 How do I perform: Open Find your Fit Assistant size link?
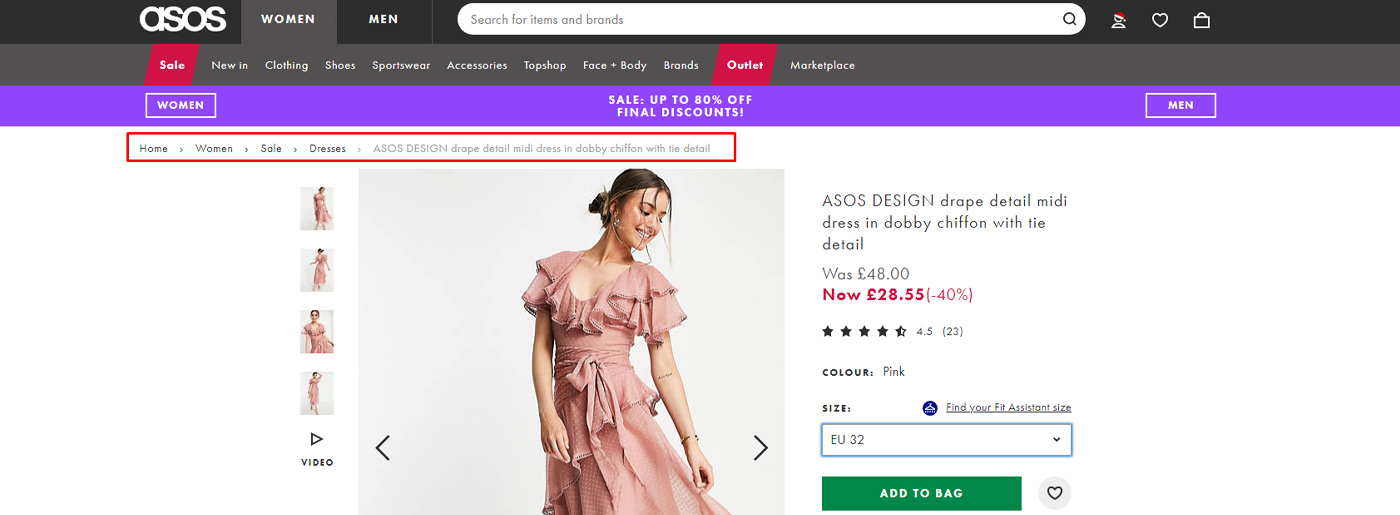click(x=1008, y=408)
